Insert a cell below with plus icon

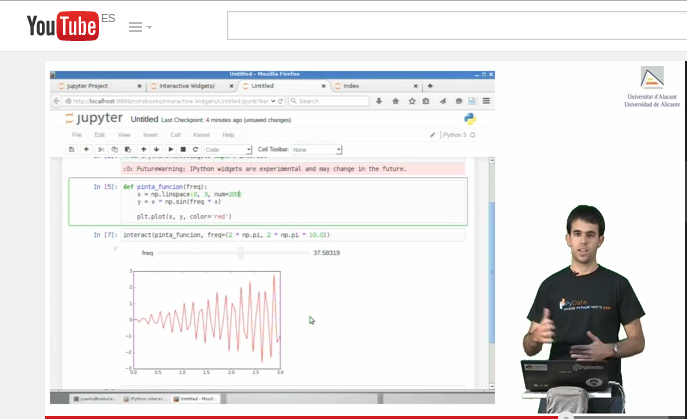[86, 149]
